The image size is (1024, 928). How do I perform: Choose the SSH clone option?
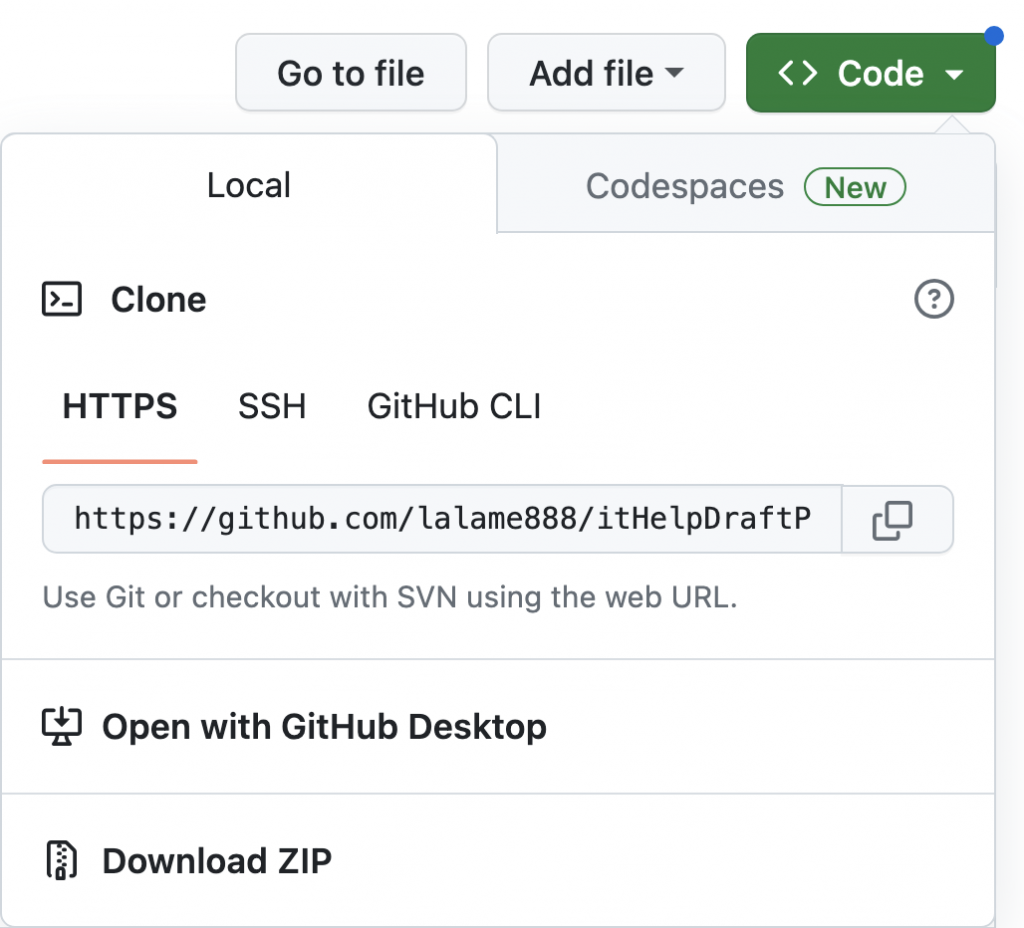272,407
